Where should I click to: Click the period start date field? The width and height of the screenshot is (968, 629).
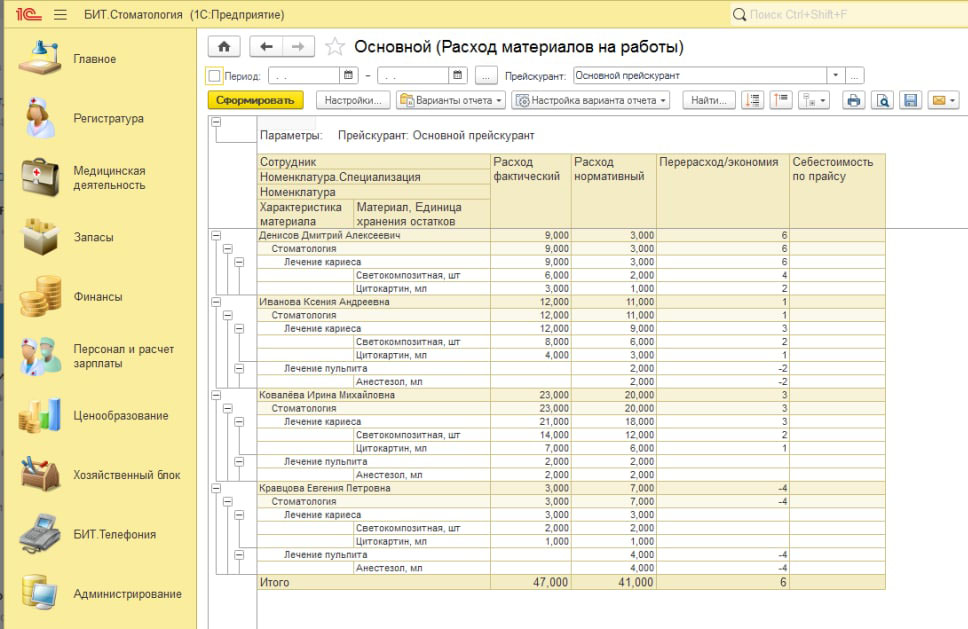click(304, 76)
